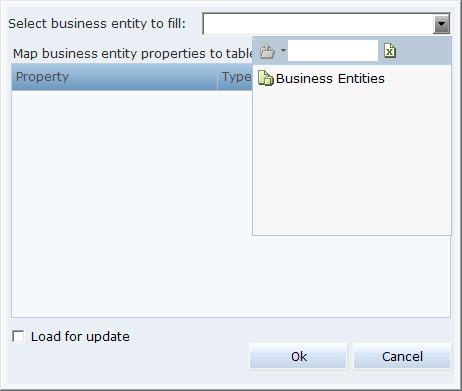Click the popup toolbar background beside Excel icon

point(423,51)
